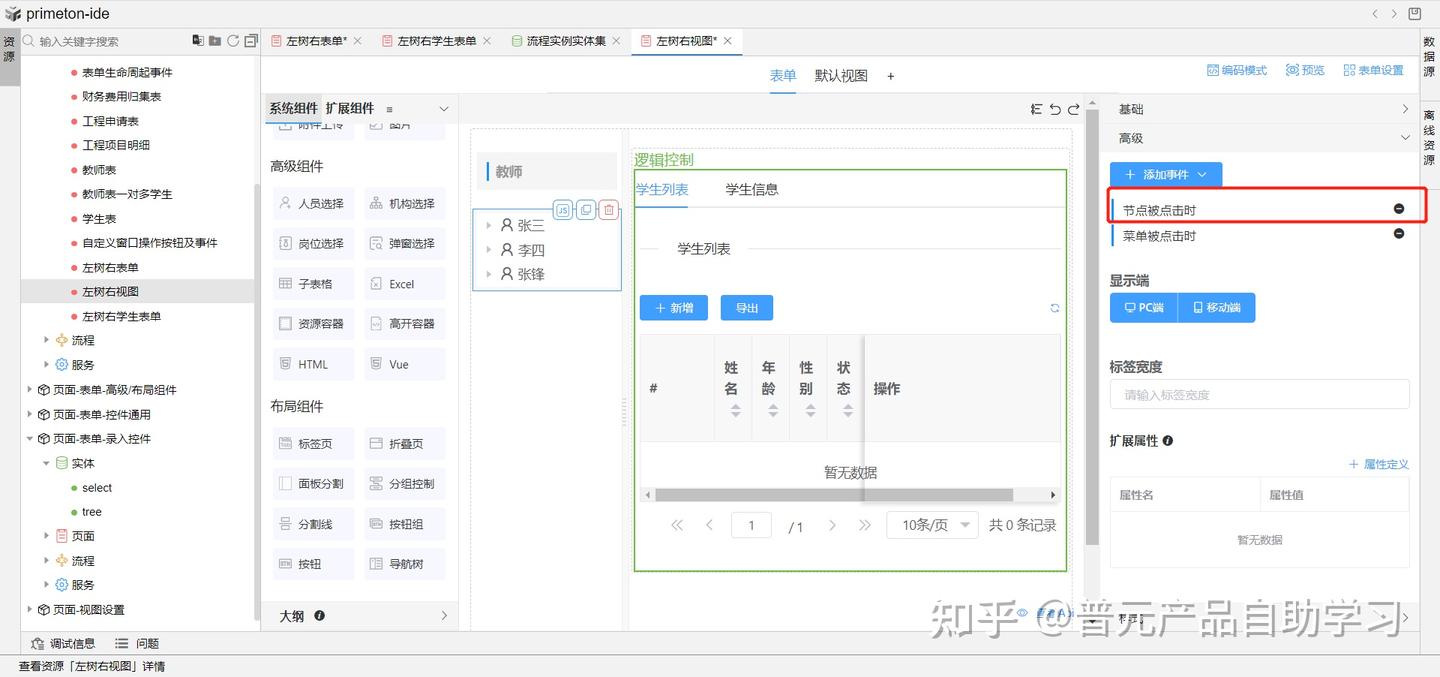
Task: Undo the last canvas change
Action: (x=1055, y=108)
